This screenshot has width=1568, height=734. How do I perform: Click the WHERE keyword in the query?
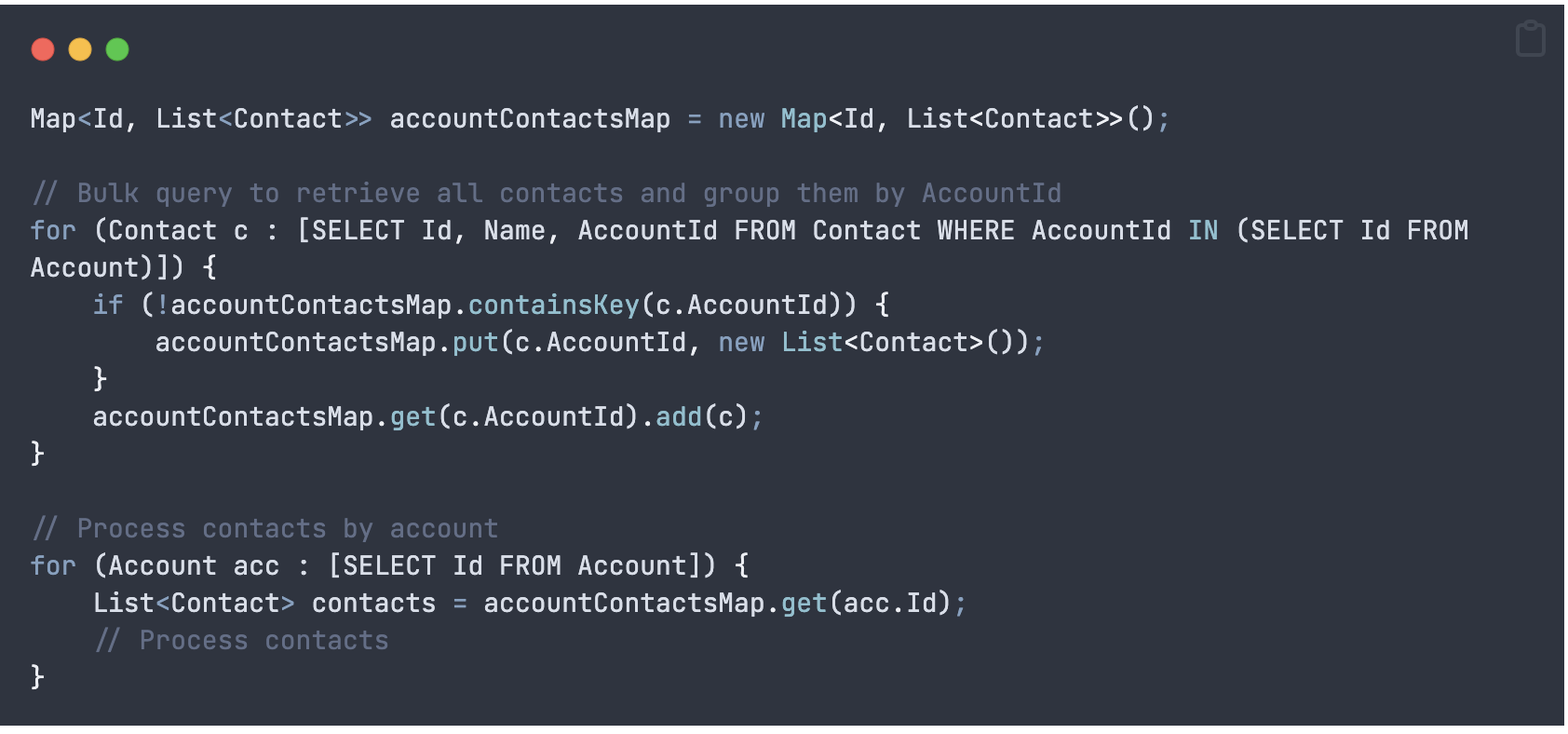pos(975,230)
